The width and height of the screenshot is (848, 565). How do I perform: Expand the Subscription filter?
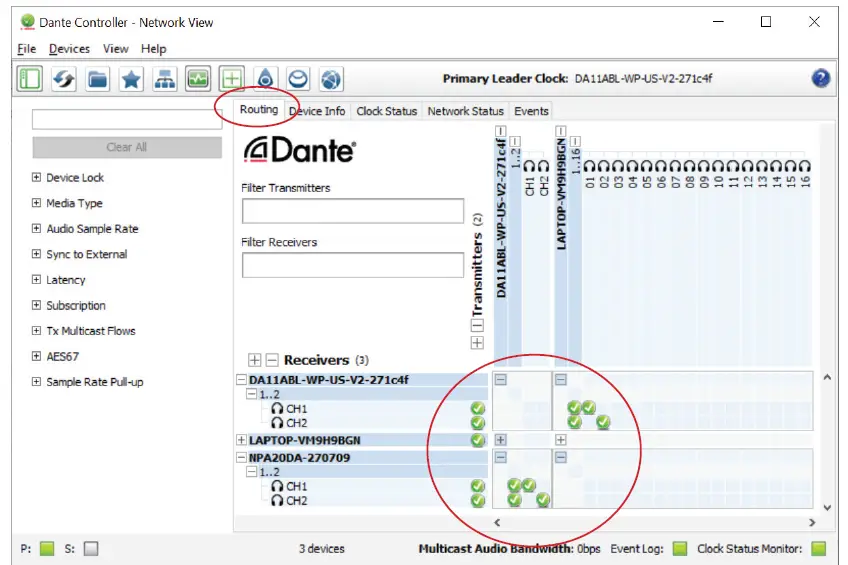(x=36, y=305)
